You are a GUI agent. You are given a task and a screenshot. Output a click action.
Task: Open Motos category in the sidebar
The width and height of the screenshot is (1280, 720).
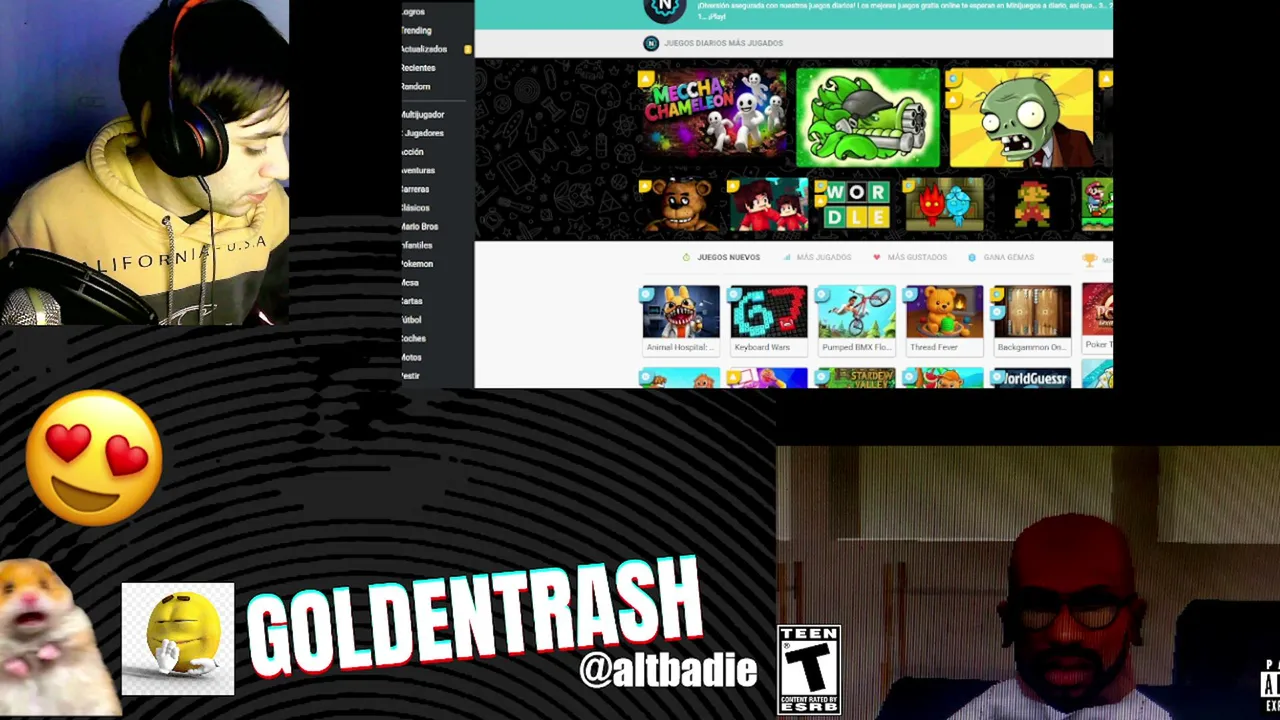pos(411,357)
